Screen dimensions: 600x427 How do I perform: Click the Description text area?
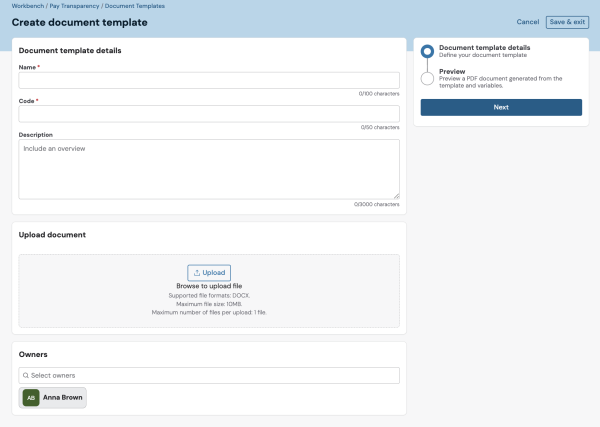click(209, 169)
